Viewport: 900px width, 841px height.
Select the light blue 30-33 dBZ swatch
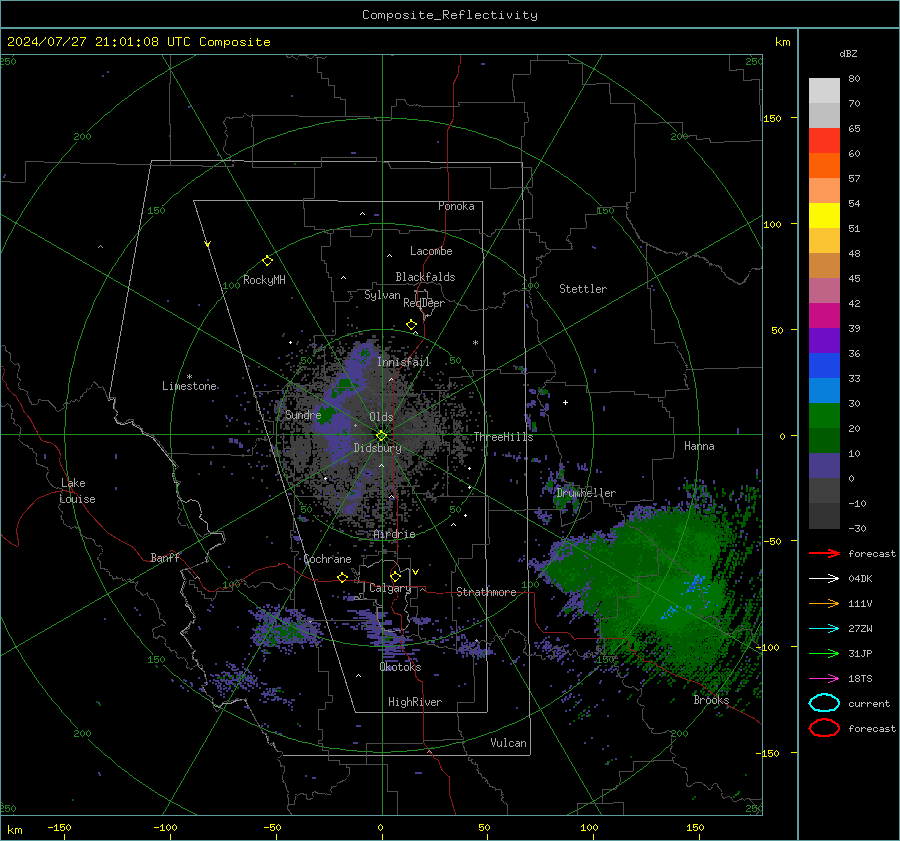point(824,390)
